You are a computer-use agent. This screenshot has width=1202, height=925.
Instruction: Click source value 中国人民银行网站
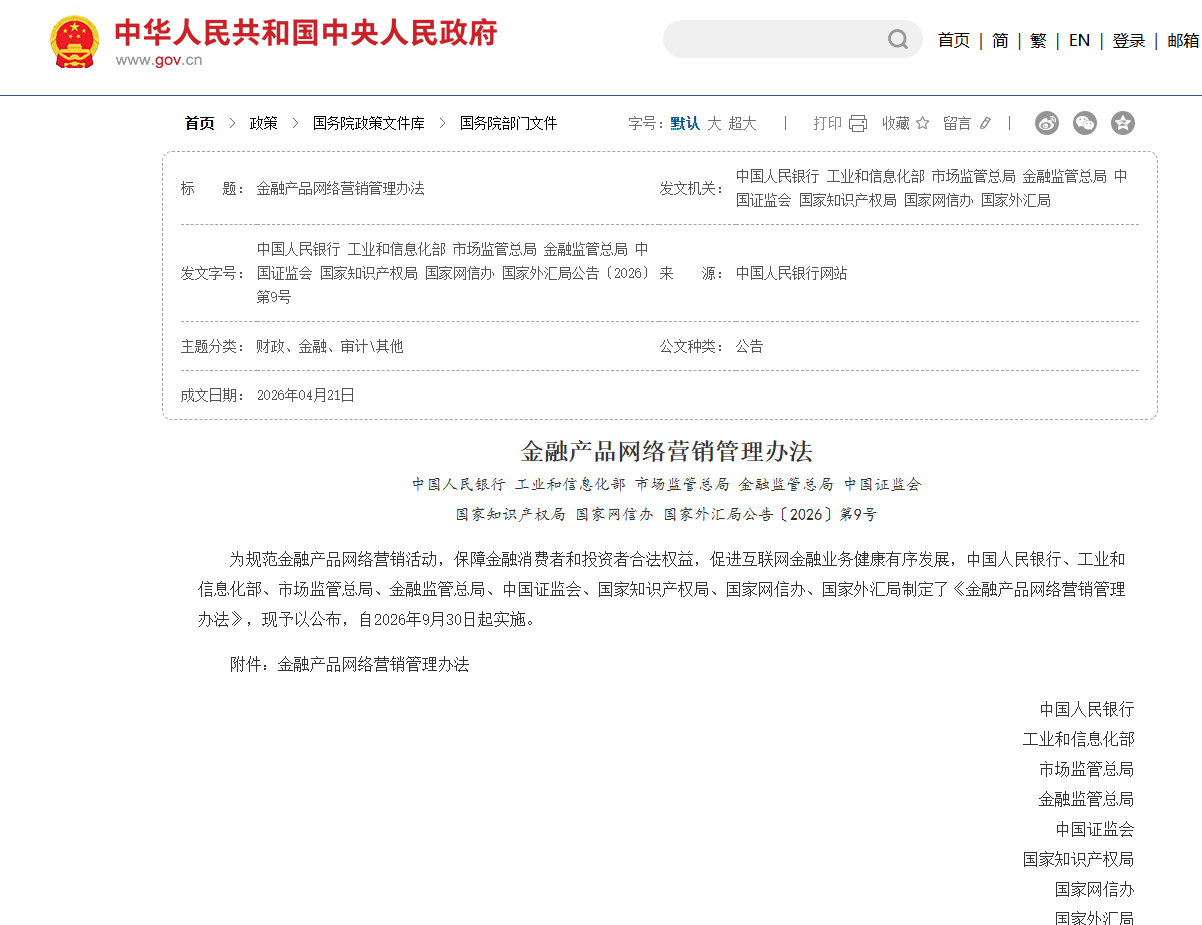pyautogui.click(x=791, y=273)
